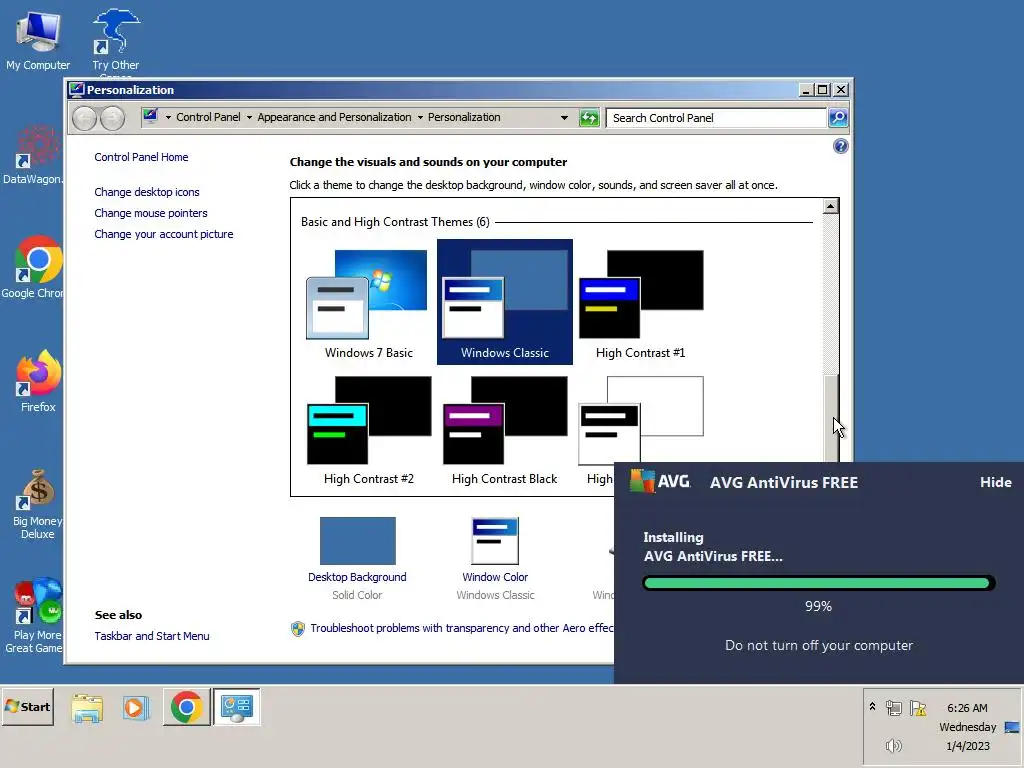Select the High Contrast Black theme
The height and width of the screenshot is (768, 1024).
pos(505,429)
